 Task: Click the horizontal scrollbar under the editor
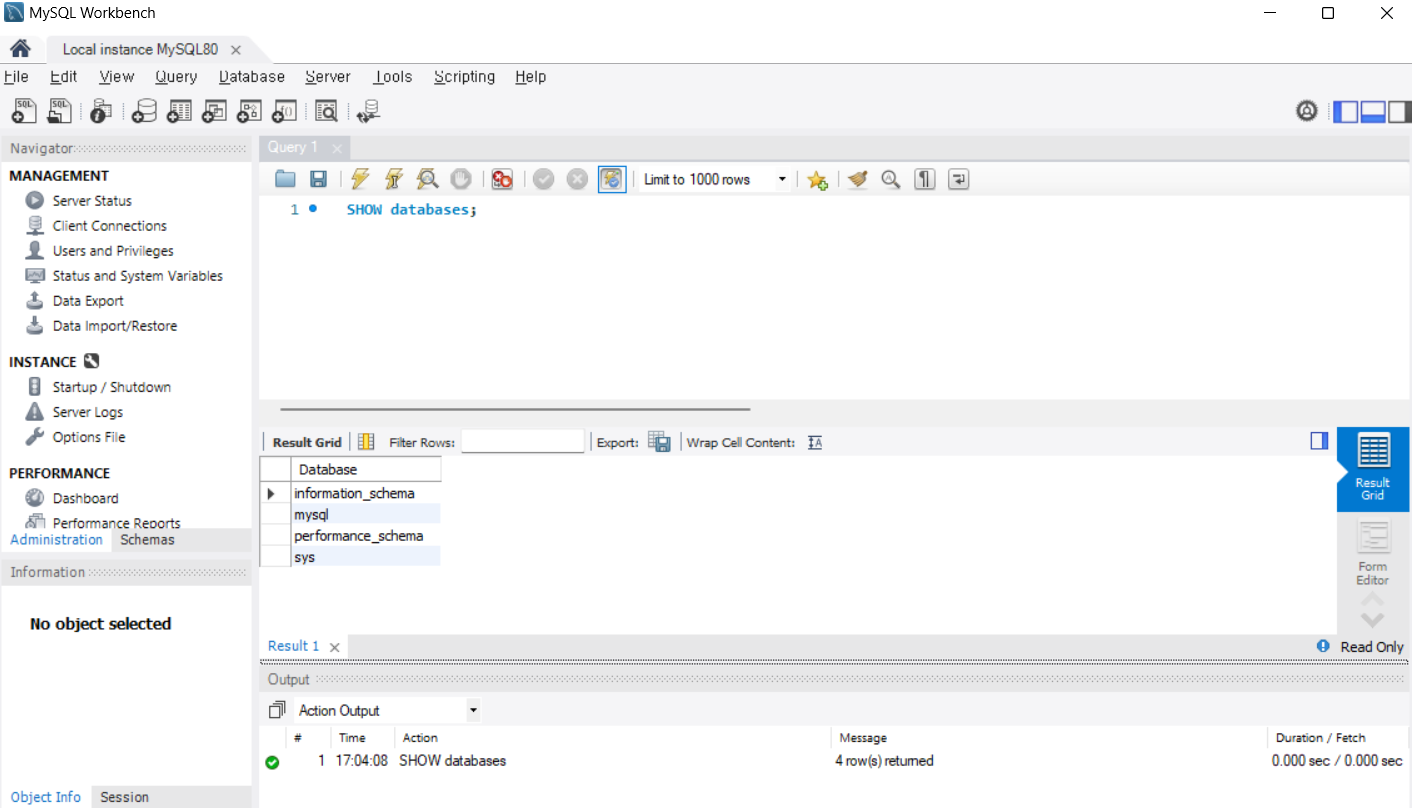coord(515,409)
